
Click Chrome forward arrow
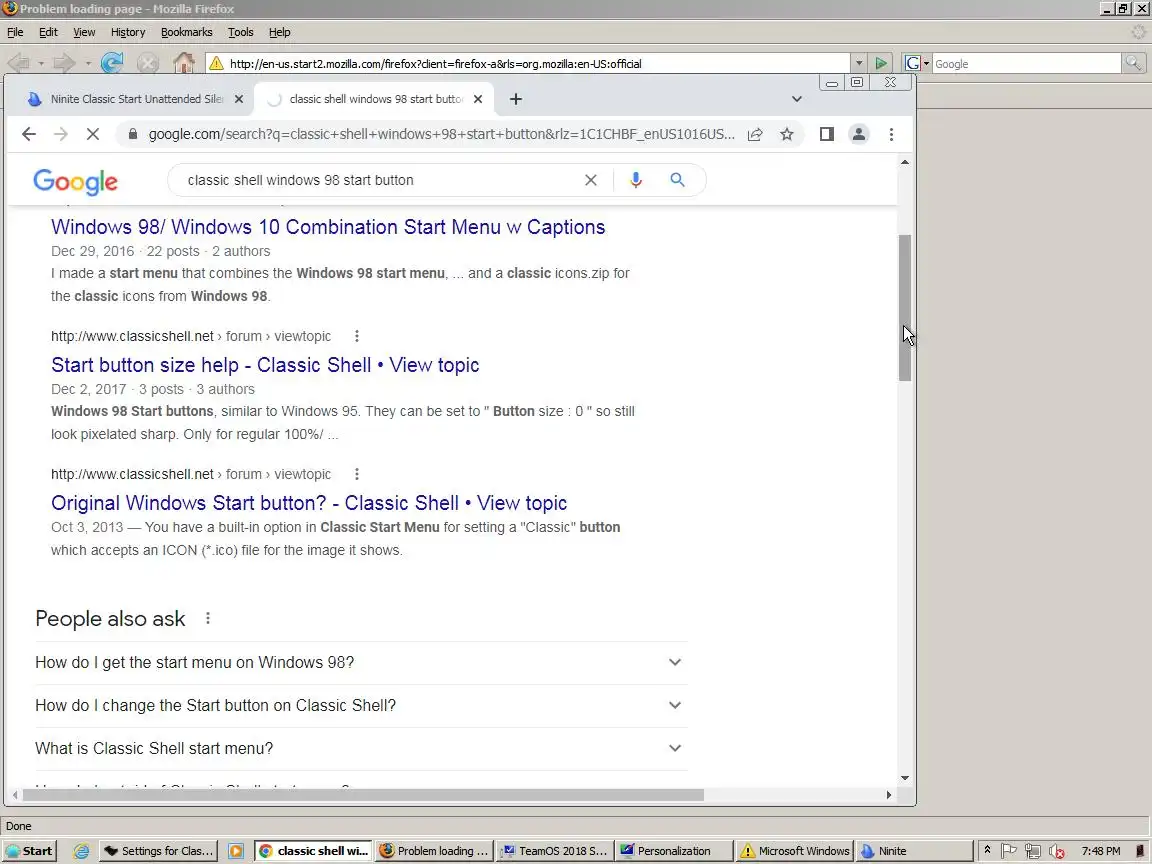click(x=60, y=134)
